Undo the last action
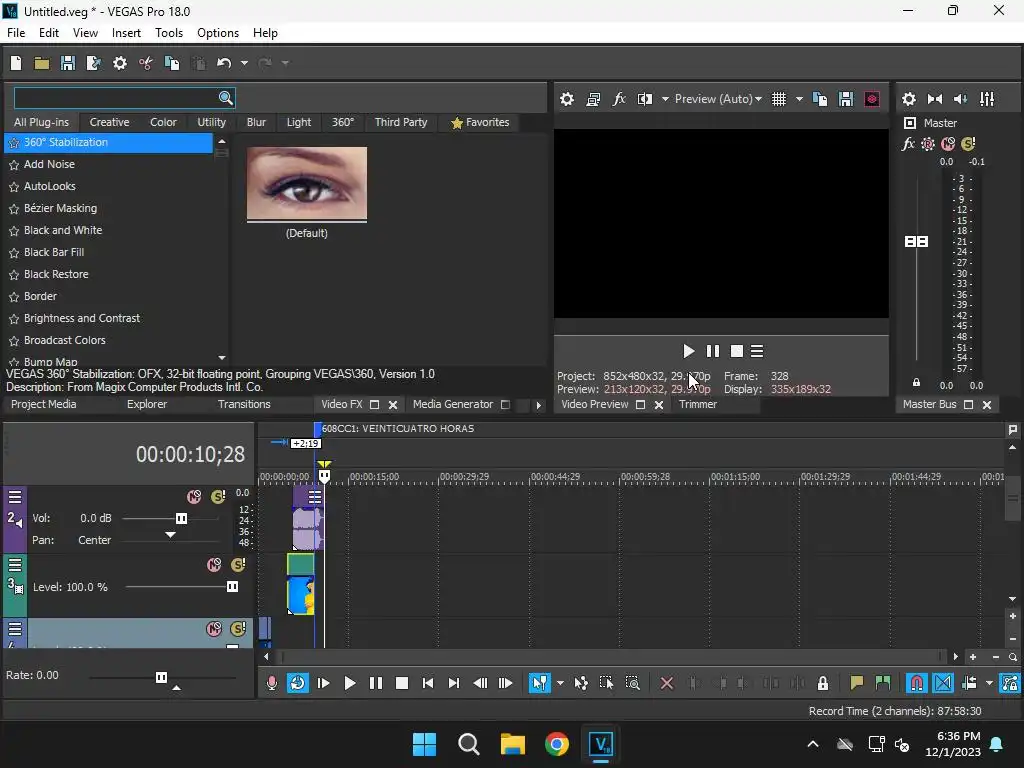Viewport: 1024px width, 768px height. [224, 63]
